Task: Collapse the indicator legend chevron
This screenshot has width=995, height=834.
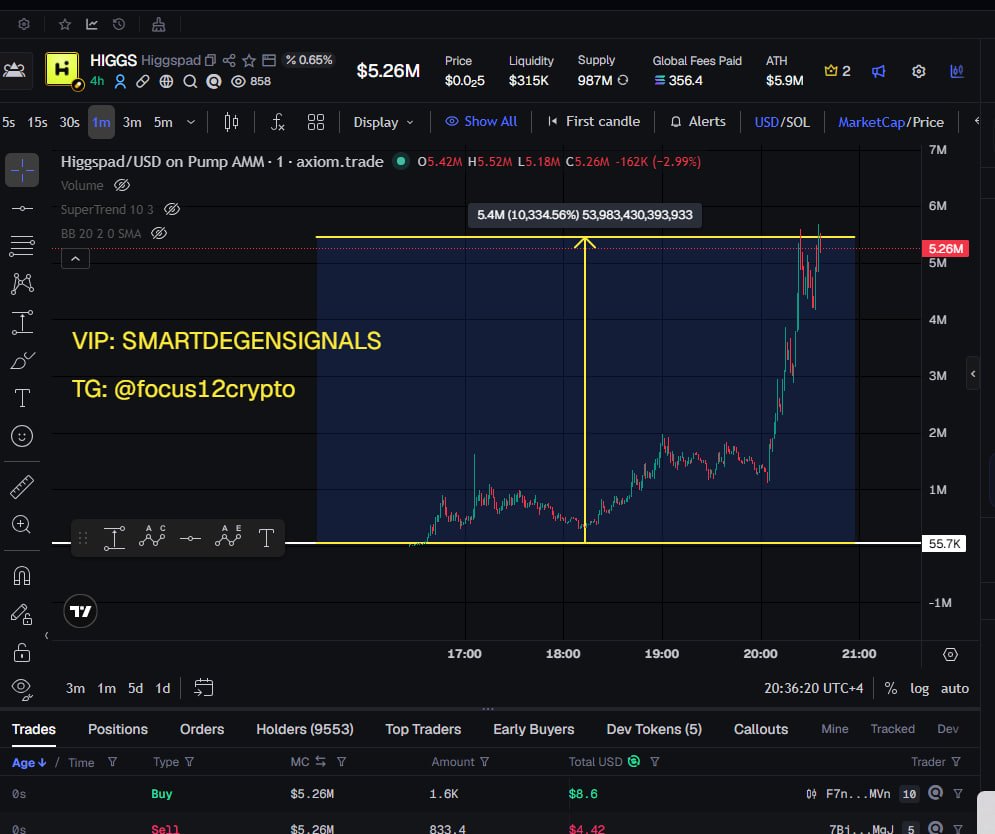Action: pos(75,259)
